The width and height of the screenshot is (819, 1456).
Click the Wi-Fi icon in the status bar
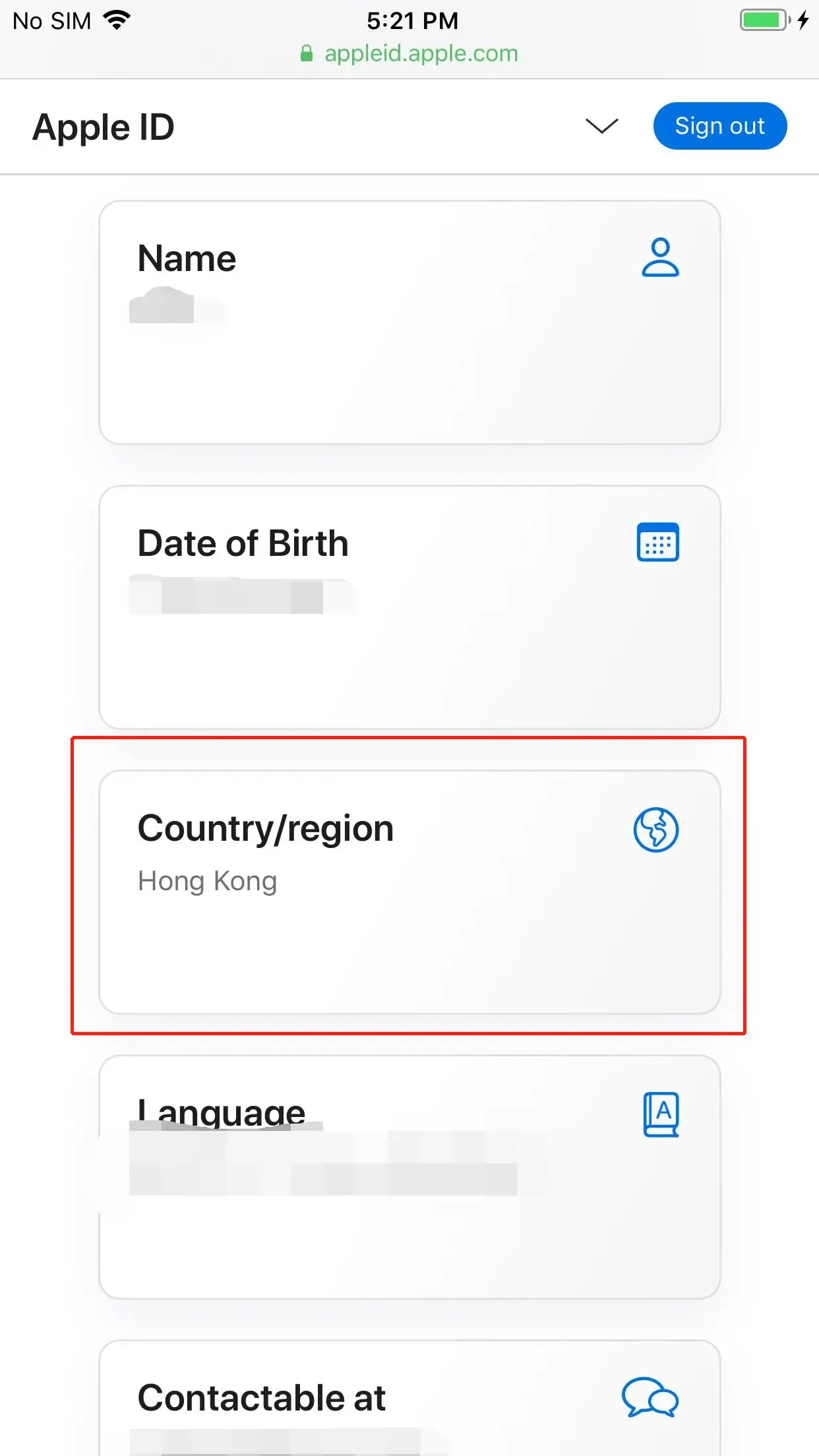tap(117, 20)
